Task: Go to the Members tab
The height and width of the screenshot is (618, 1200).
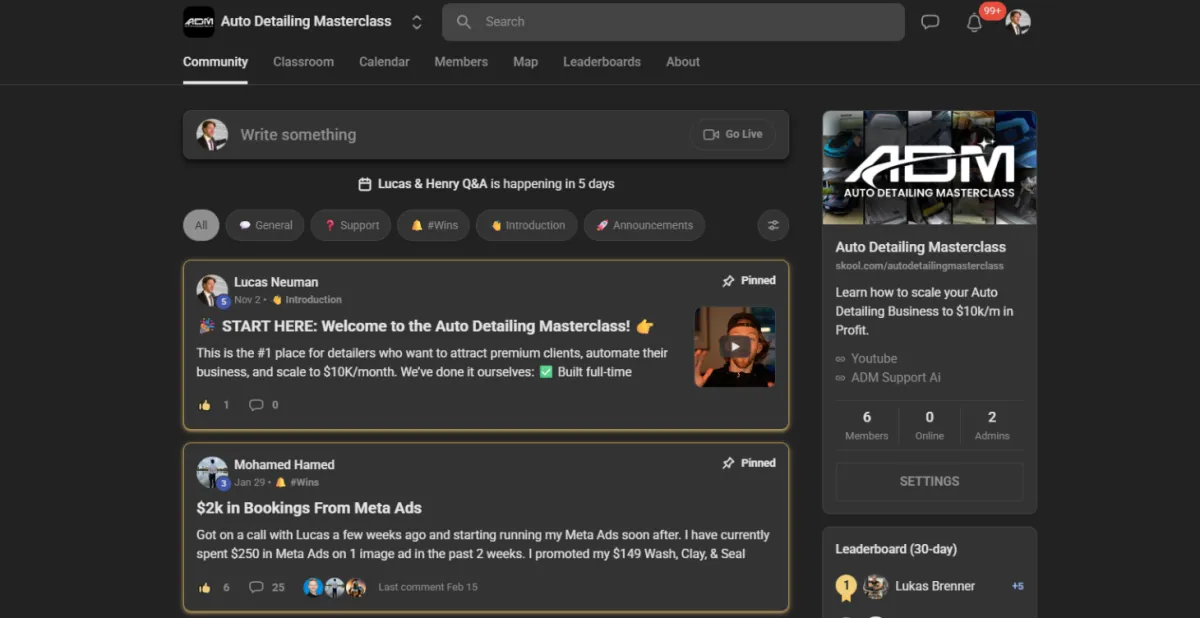Action: pos(461,62)
